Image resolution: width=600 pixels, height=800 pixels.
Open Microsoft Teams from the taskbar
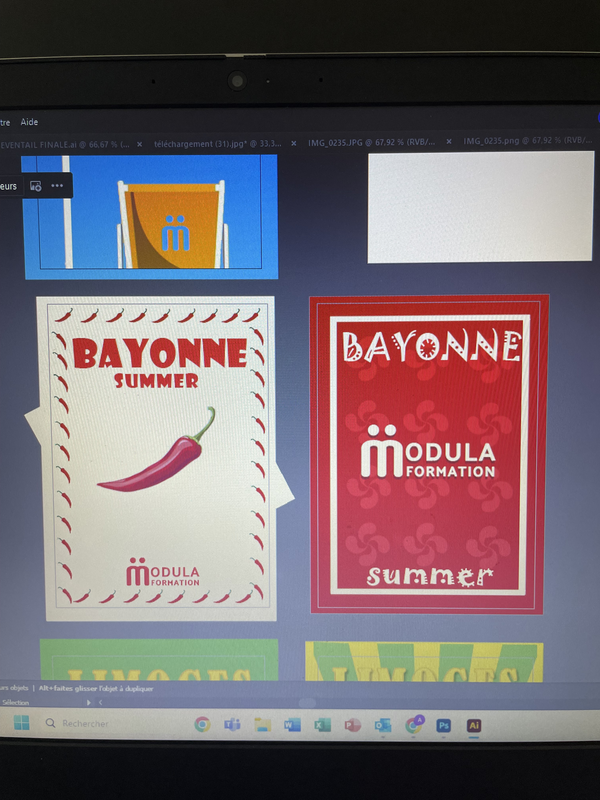[232, 725]
